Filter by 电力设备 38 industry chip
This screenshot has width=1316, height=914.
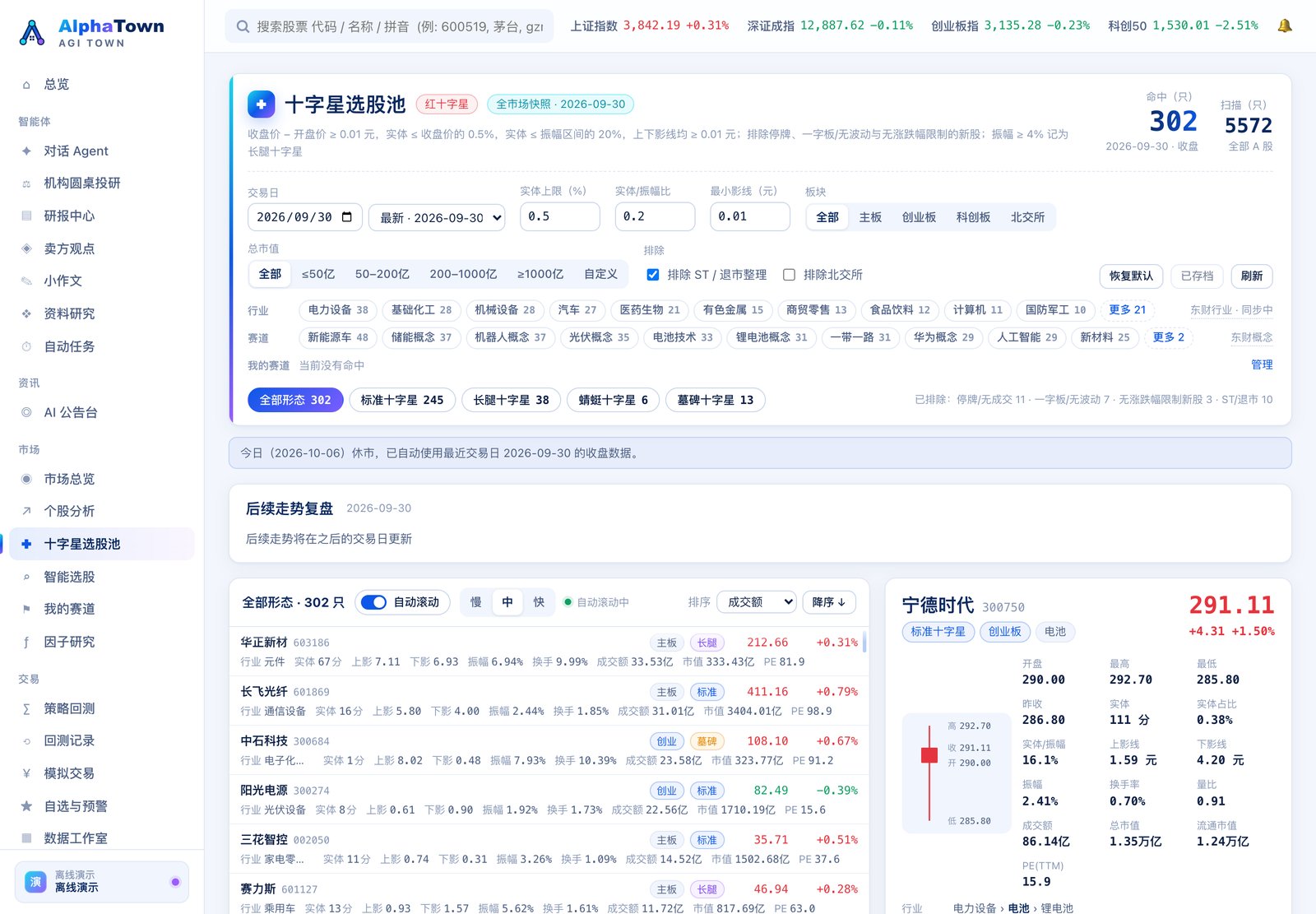(x=338, y=310)
